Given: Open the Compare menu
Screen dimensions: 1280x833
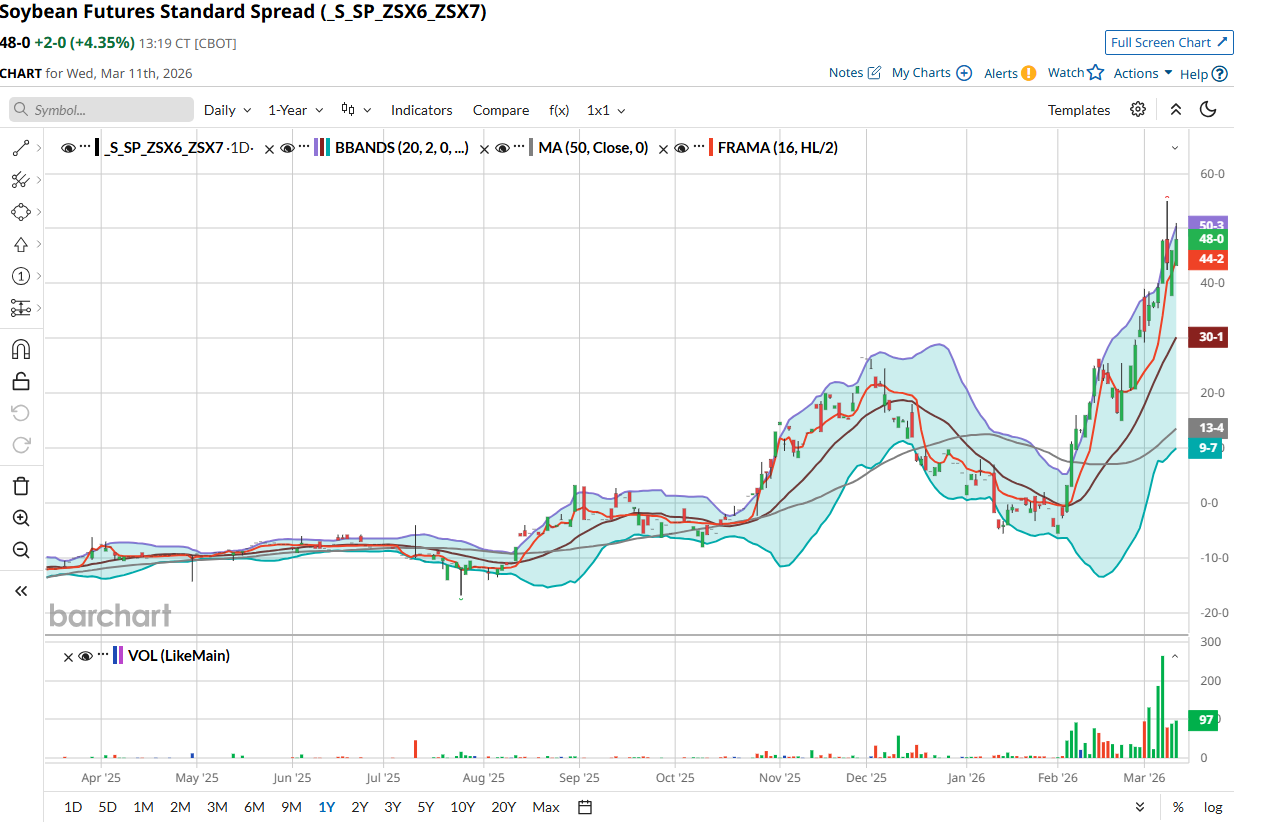Looking at the screenshot, I should pos(501,110).
